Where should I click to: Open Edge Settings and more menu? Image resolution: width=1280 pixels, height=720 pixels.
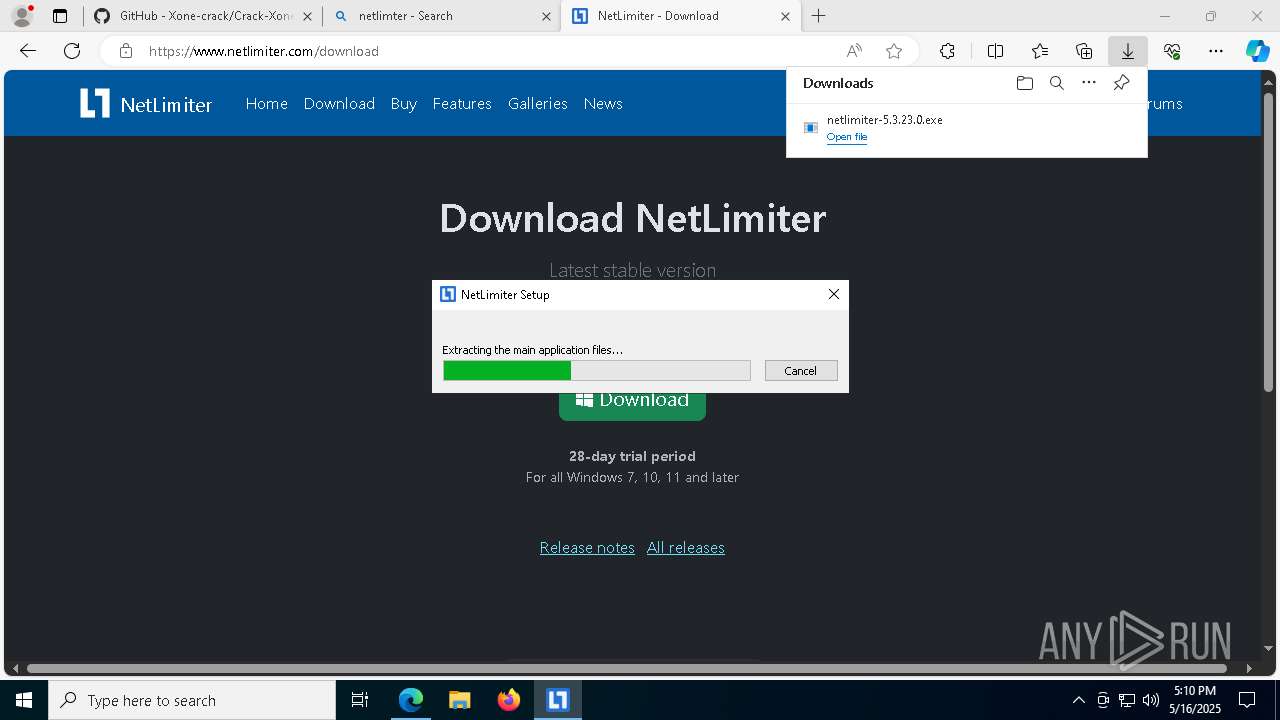1216,51
